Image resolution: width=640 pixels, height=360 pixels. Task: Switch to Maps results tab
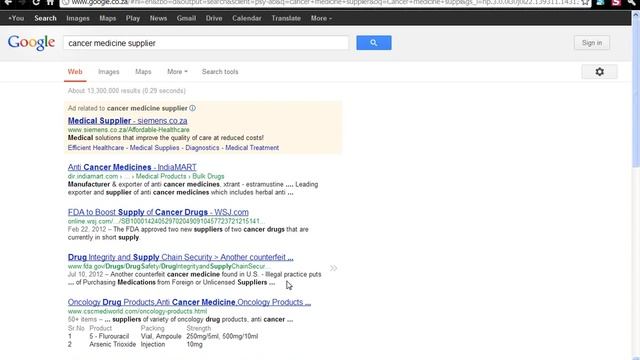click(x=143, y=72)
